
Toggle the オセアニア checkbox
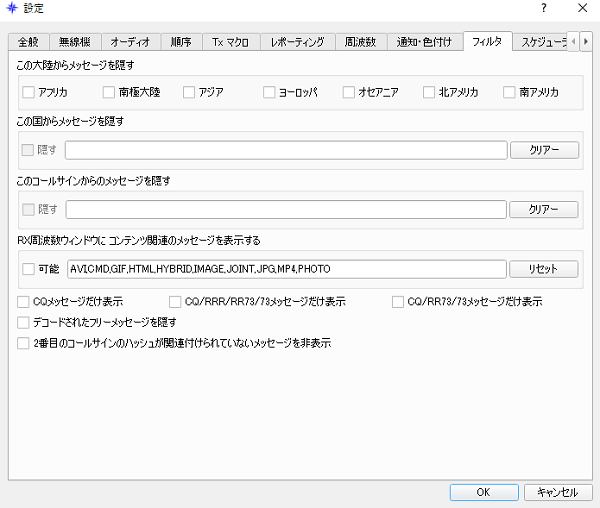349,93
